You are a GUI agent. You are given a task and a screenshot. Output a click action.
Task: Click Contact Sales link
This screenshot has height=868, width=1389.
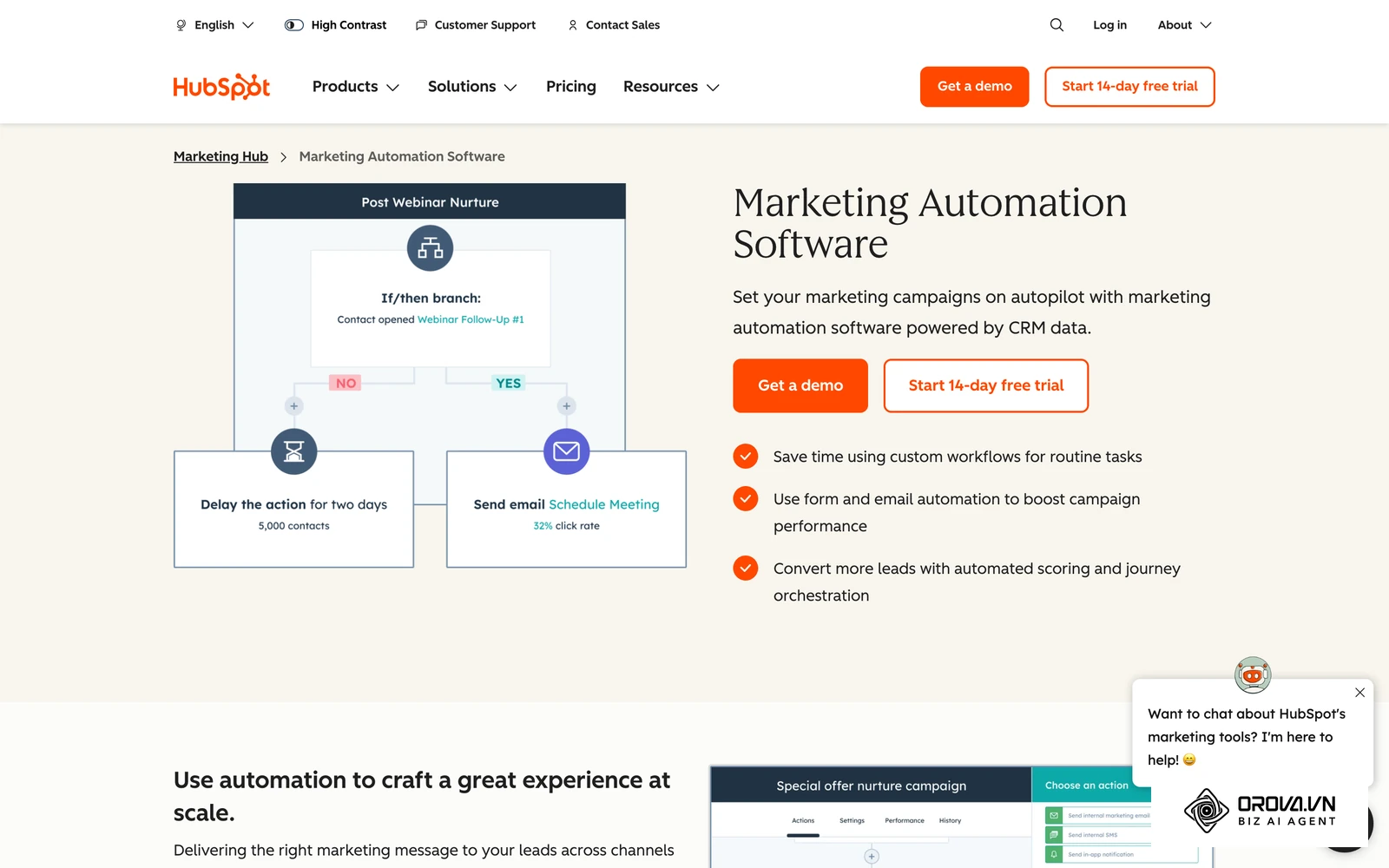pyautogui.click(x=614, y=25)
